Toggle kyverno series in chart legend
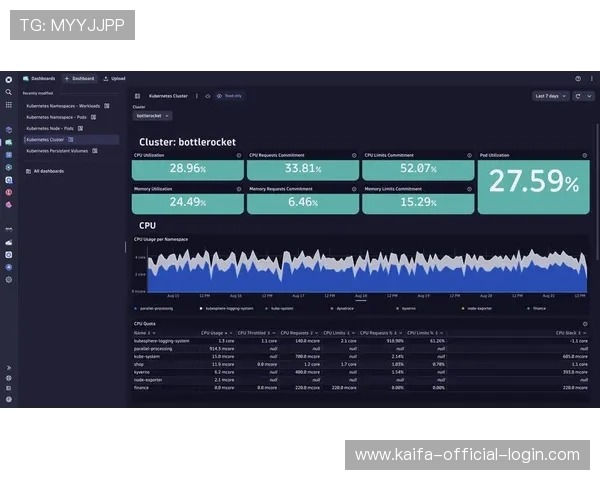This screenshot has height=480, width=600. coord(406,309)
